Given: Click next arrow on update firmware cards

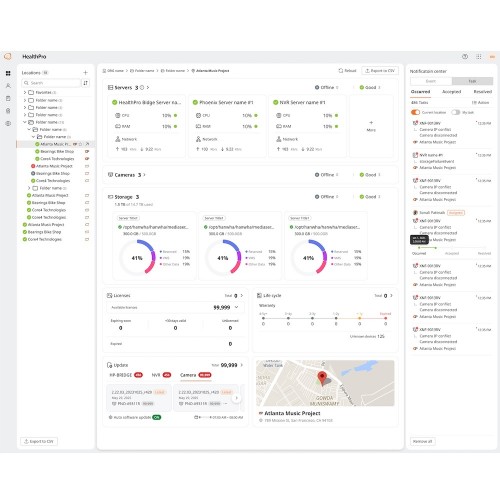Looking at the screenshot, I should pos(236,398).
